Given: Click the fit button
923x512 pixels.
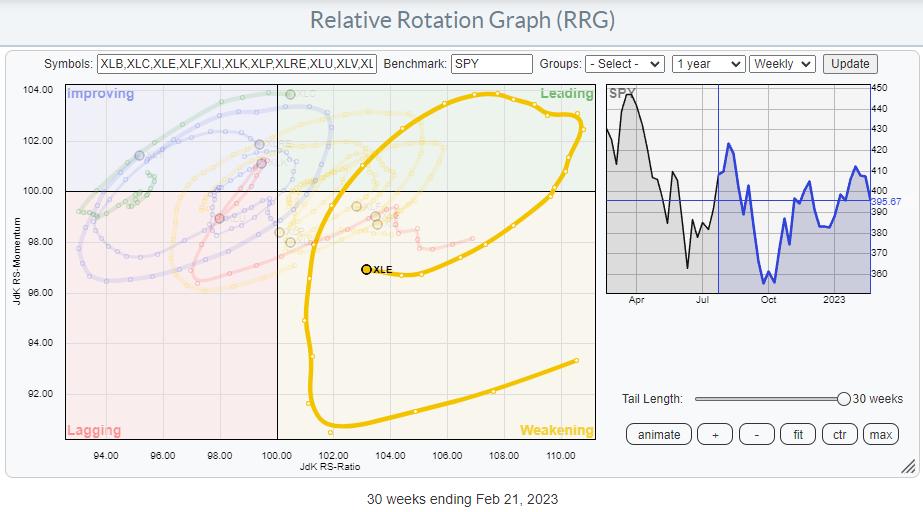Looking at the screenshot, I should point(798,434).
